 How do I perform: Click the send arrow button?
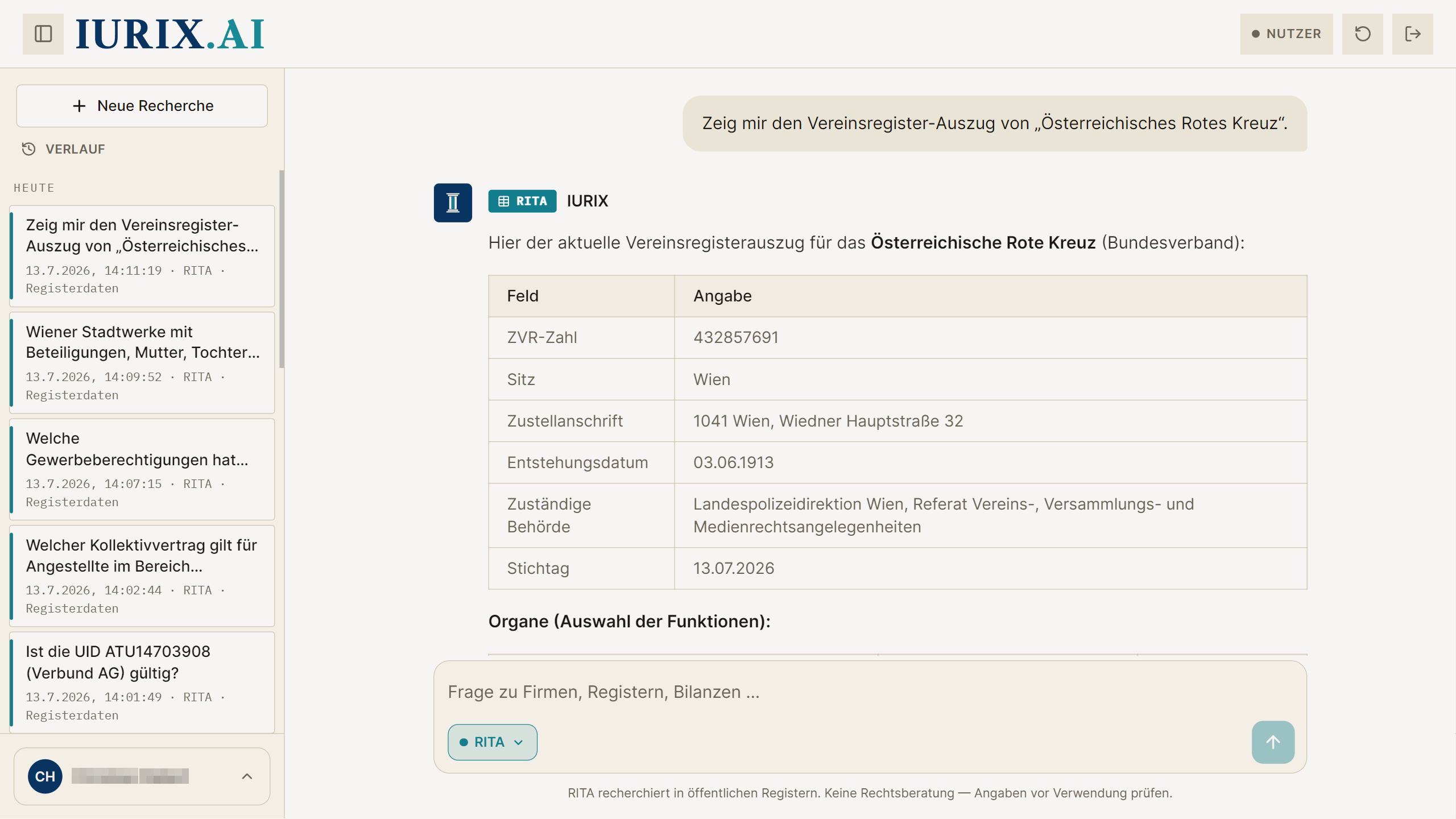tap(1273, 742)
